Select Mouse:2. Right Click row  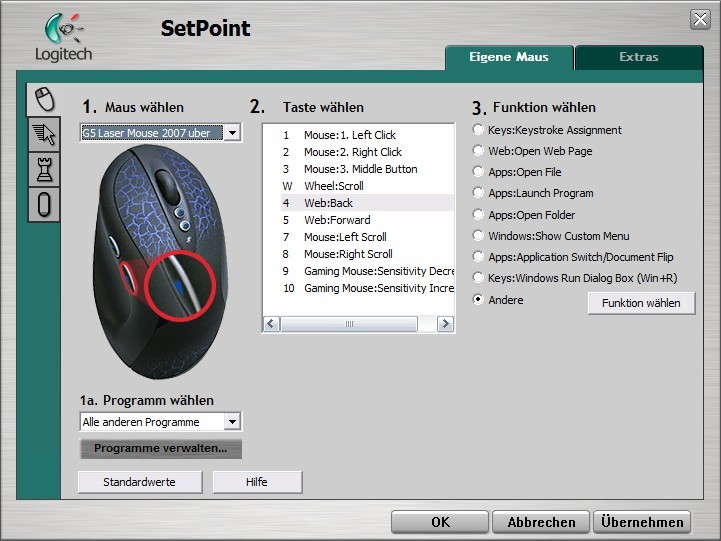[x=367, y=152]
